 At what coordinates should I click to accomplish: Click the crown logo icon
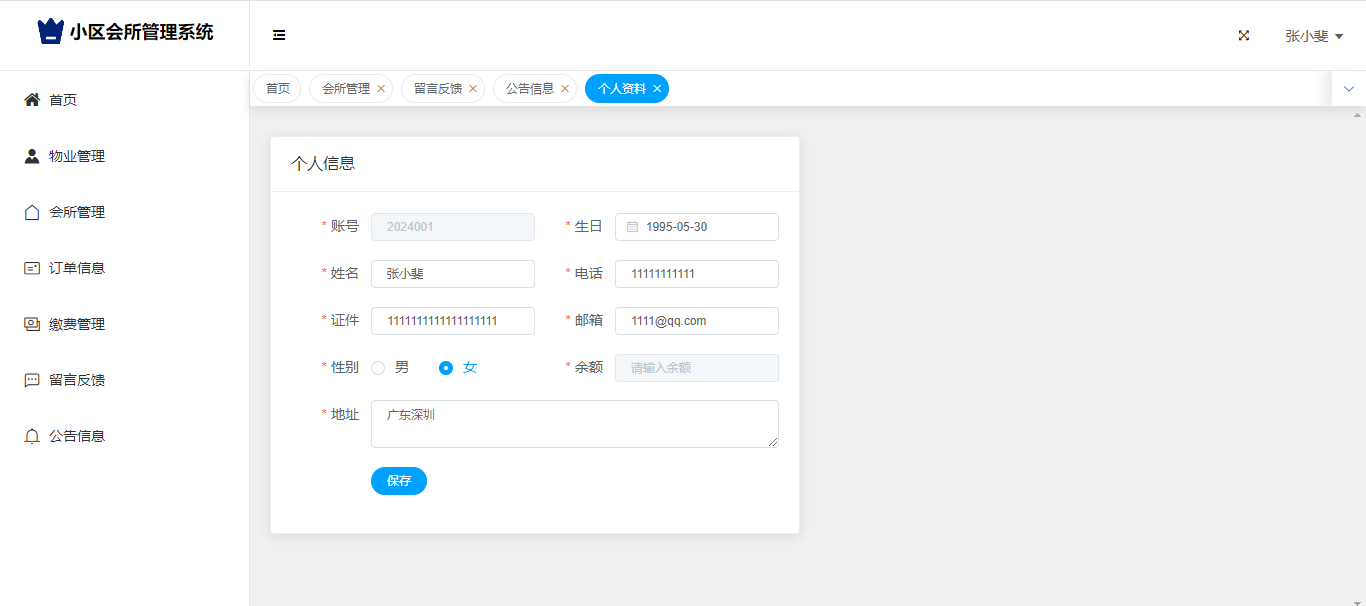(x=50, y=32)
